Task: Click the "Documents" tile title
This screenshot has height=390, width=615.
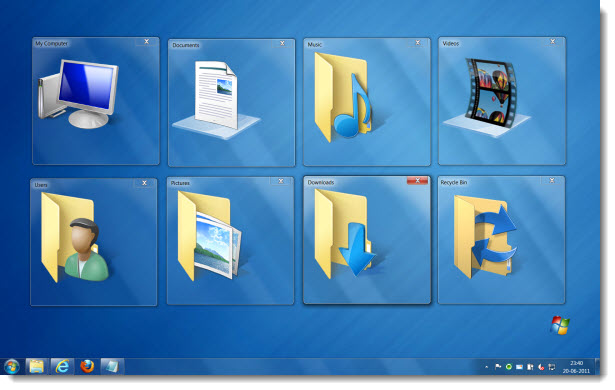Action: [x=186, y=45]
